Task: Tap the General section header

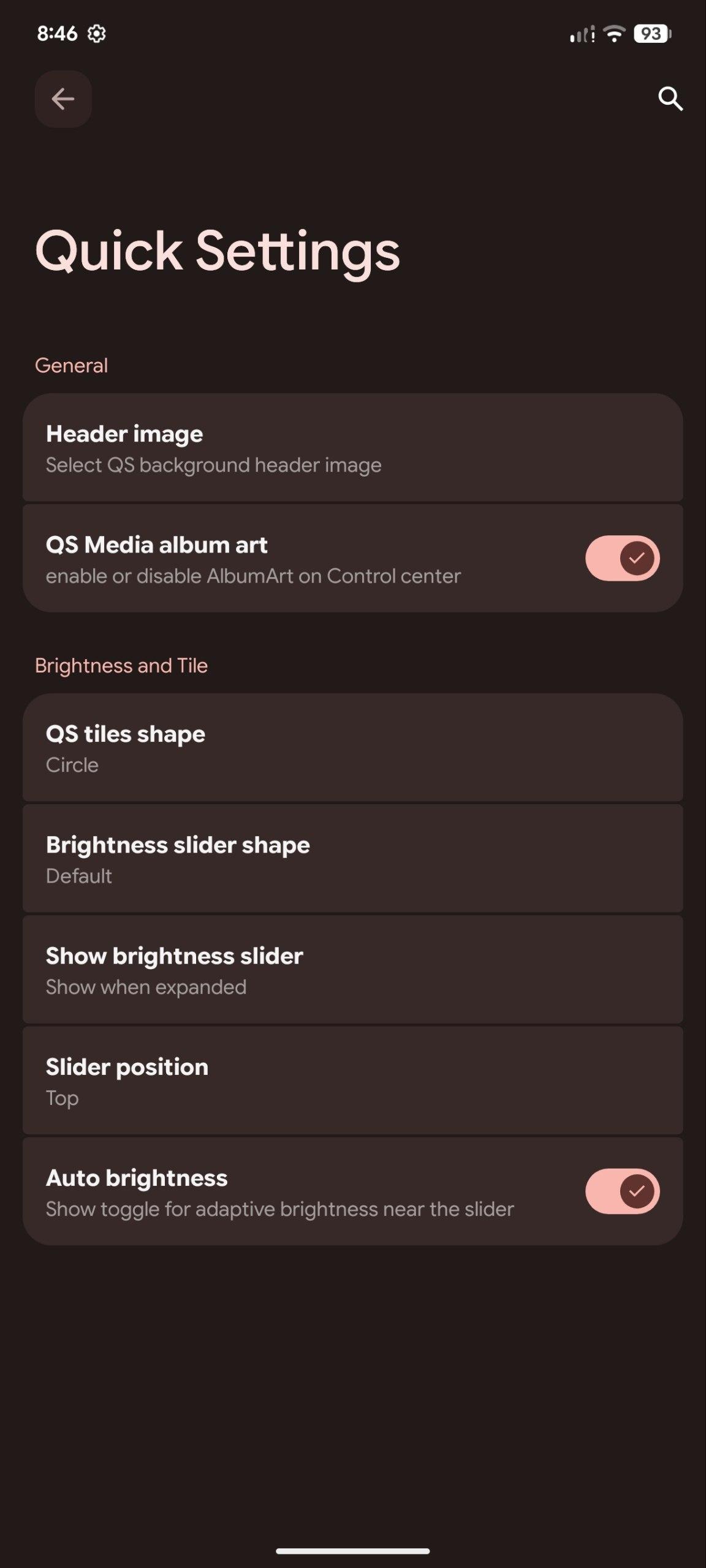Action: point(71,366)
